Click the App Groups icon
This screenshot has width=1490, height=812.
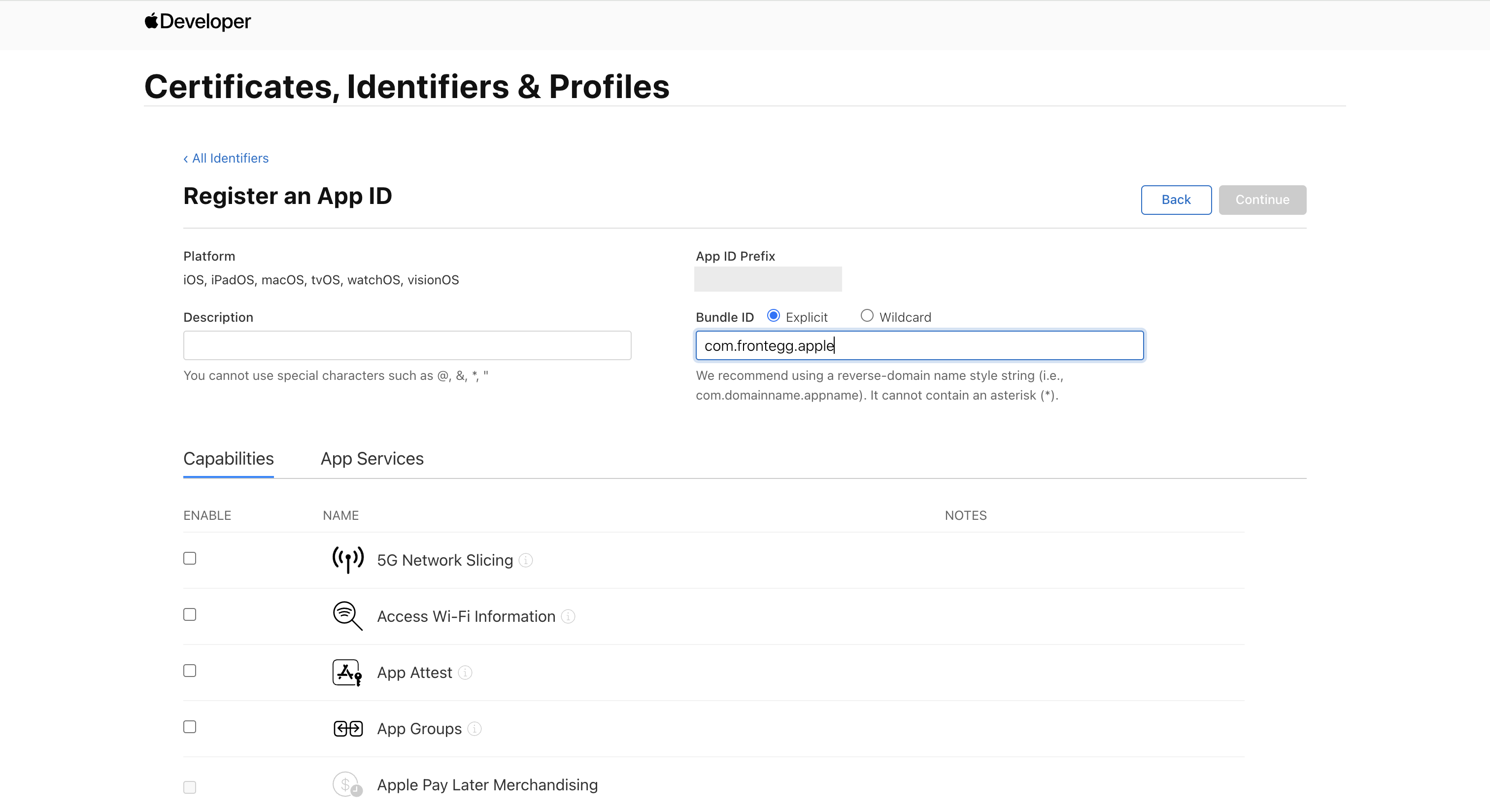coord(348,728)
